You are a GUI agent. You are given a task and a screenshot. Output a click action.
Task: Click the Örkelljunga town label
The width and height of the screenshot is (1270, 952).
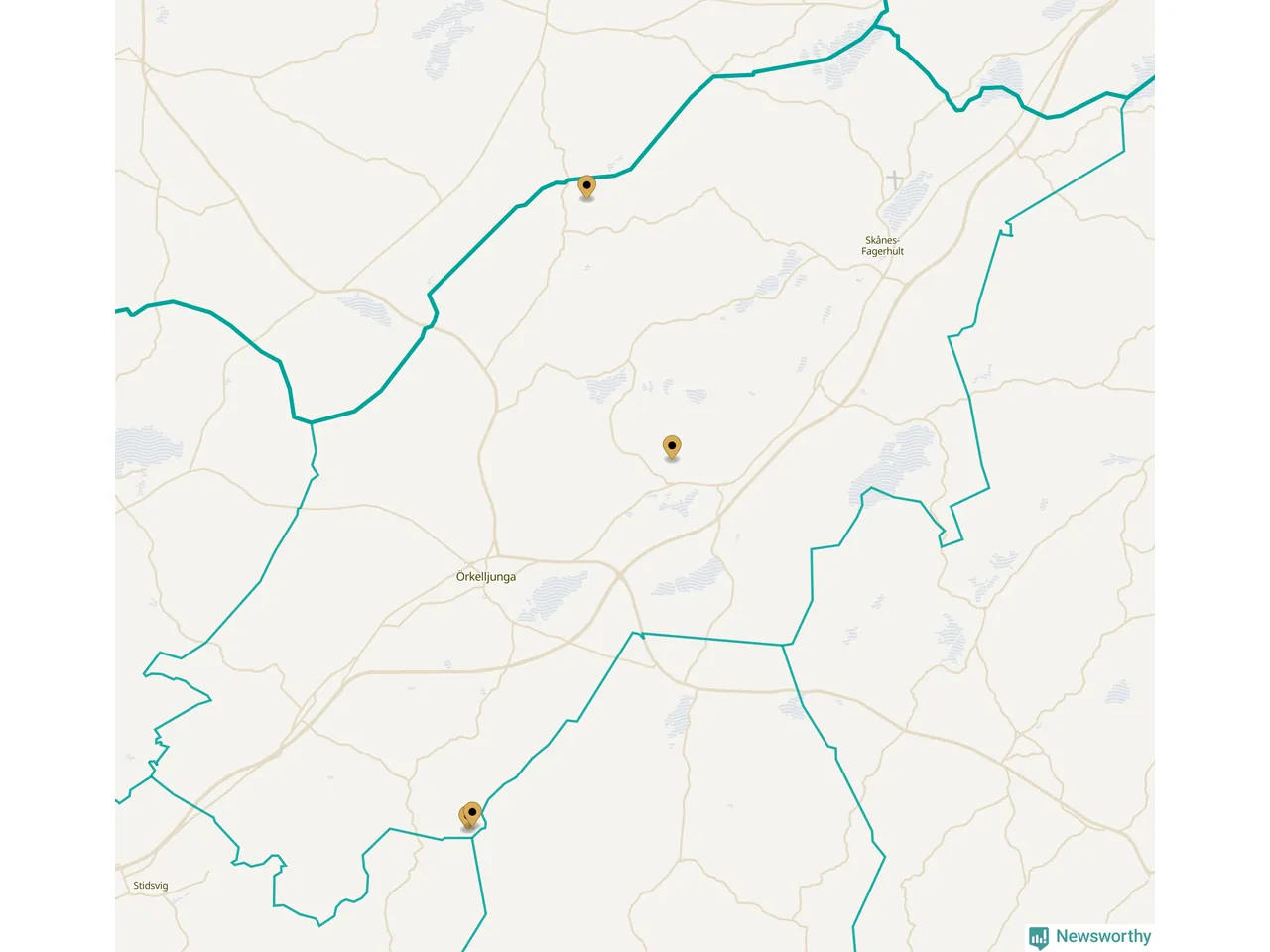pos(486,576)
